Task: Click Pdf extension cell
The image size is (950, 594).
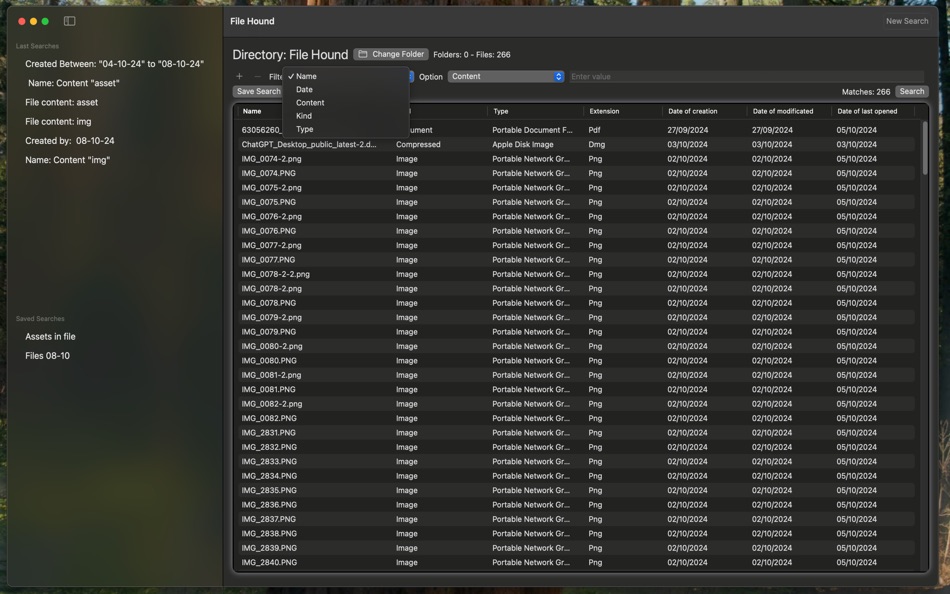Action: 594,130
